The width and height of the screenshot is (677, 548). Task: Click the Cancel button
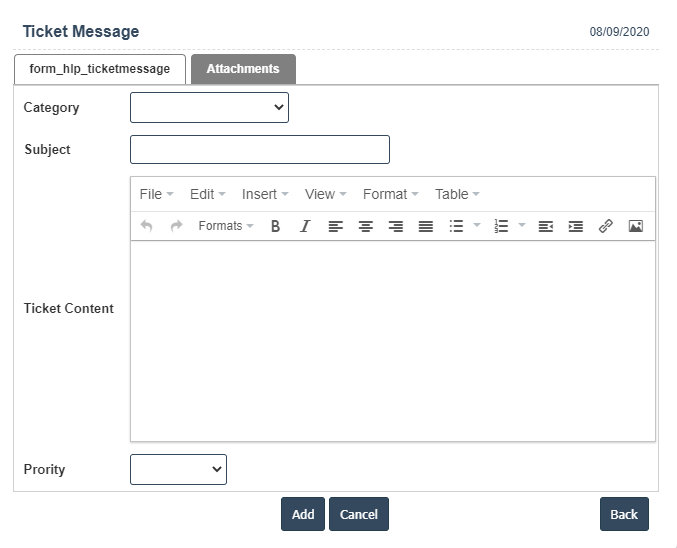358,514
